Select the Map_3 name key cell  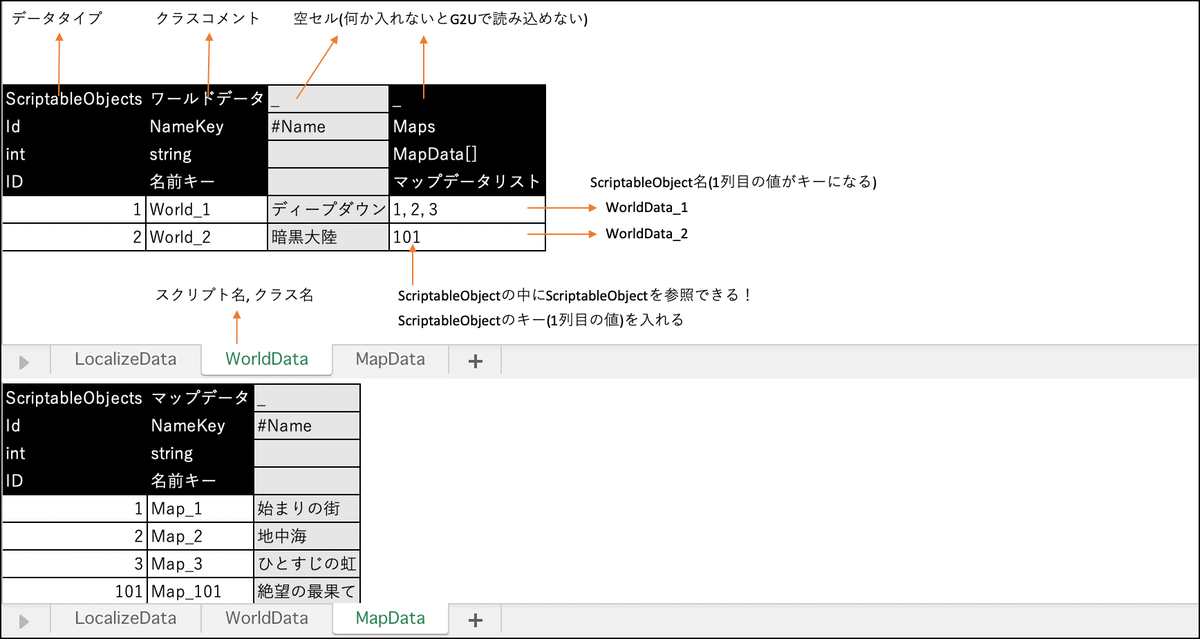click(x=201, y=564)
